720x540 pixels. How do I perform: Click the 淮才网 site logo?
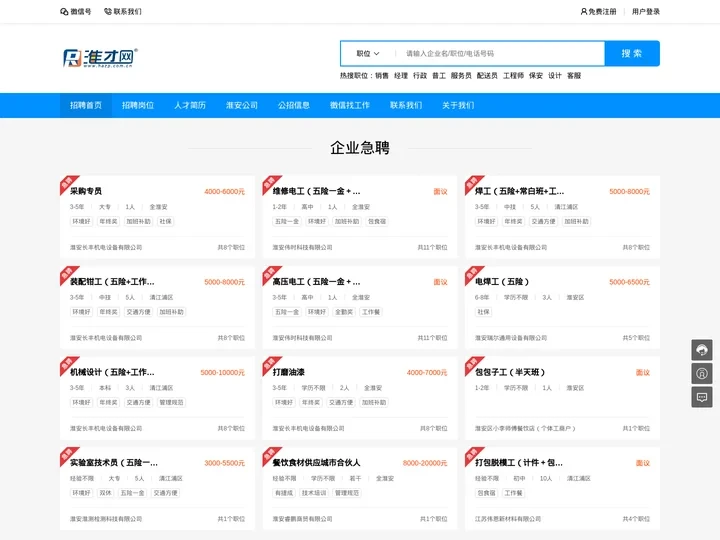[100, 58]
